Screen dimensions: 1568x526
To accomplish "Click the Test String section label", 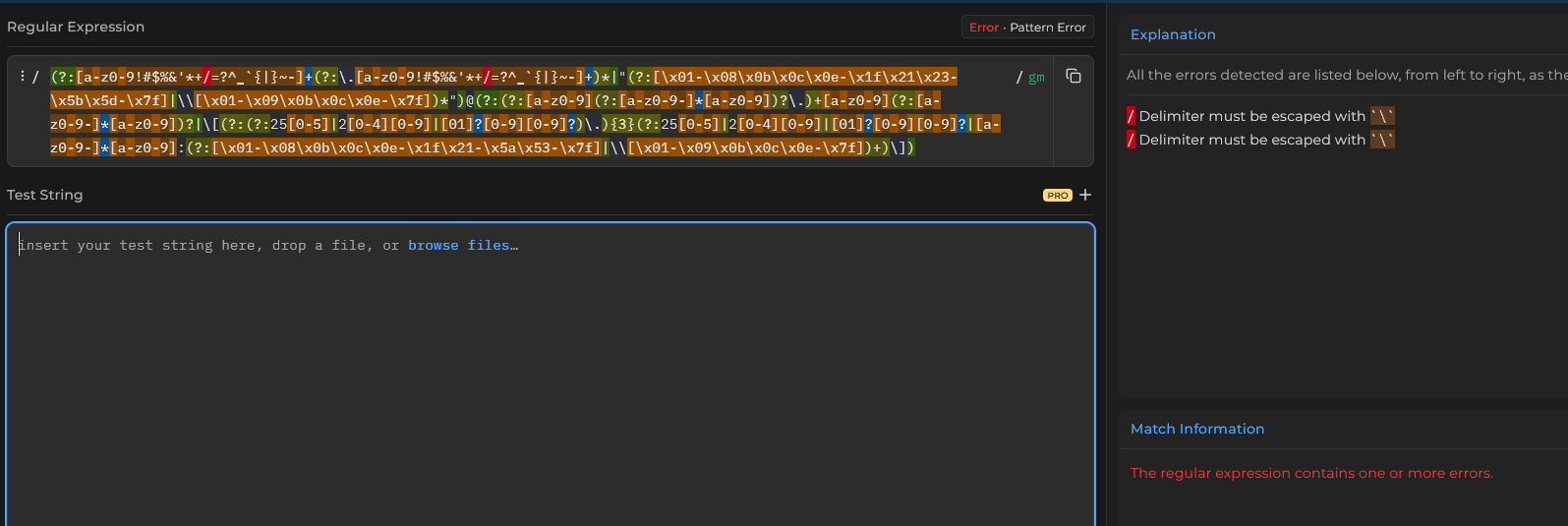I will 45,195.
